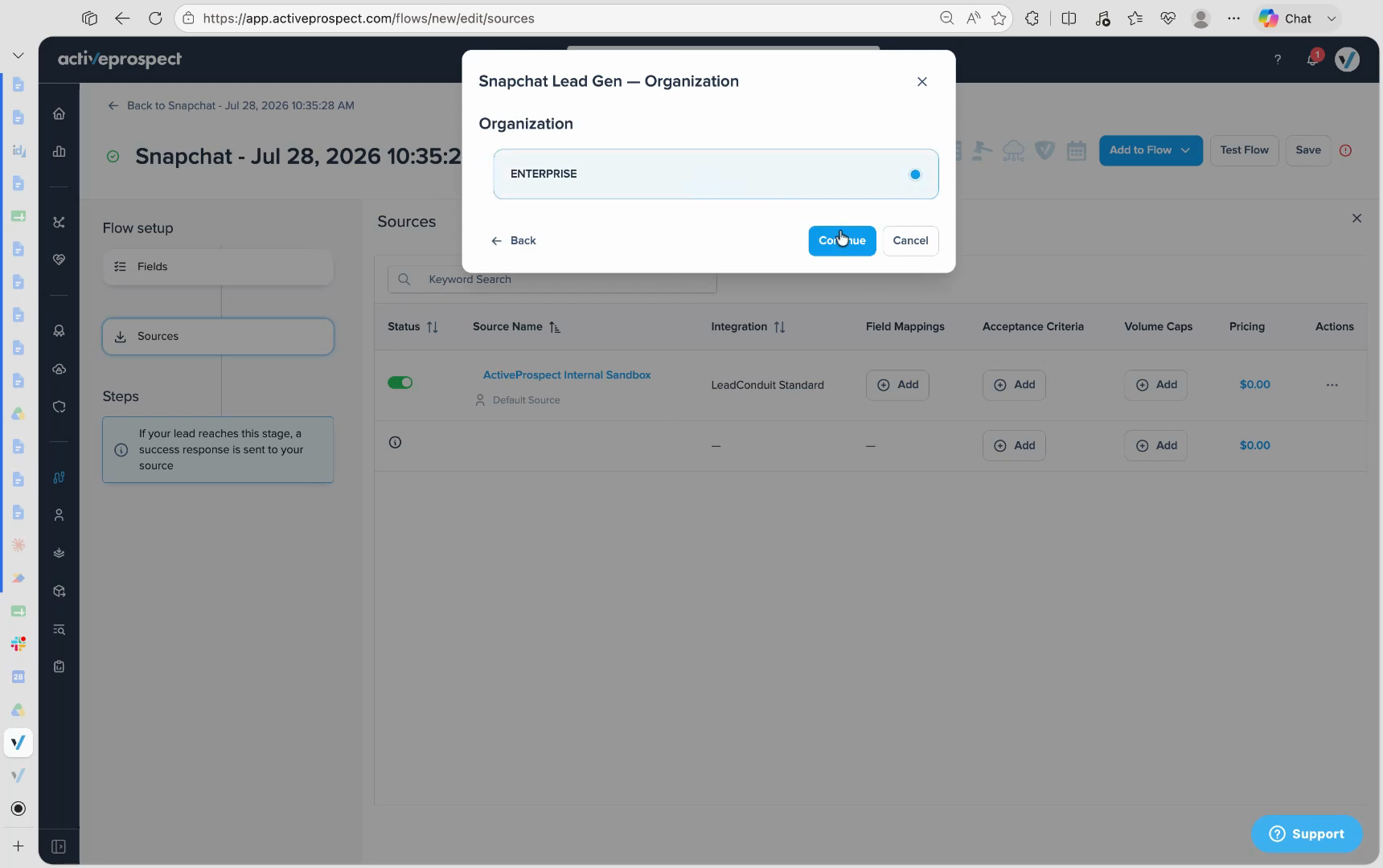Click the box export sidebar icon

[59, 592]
